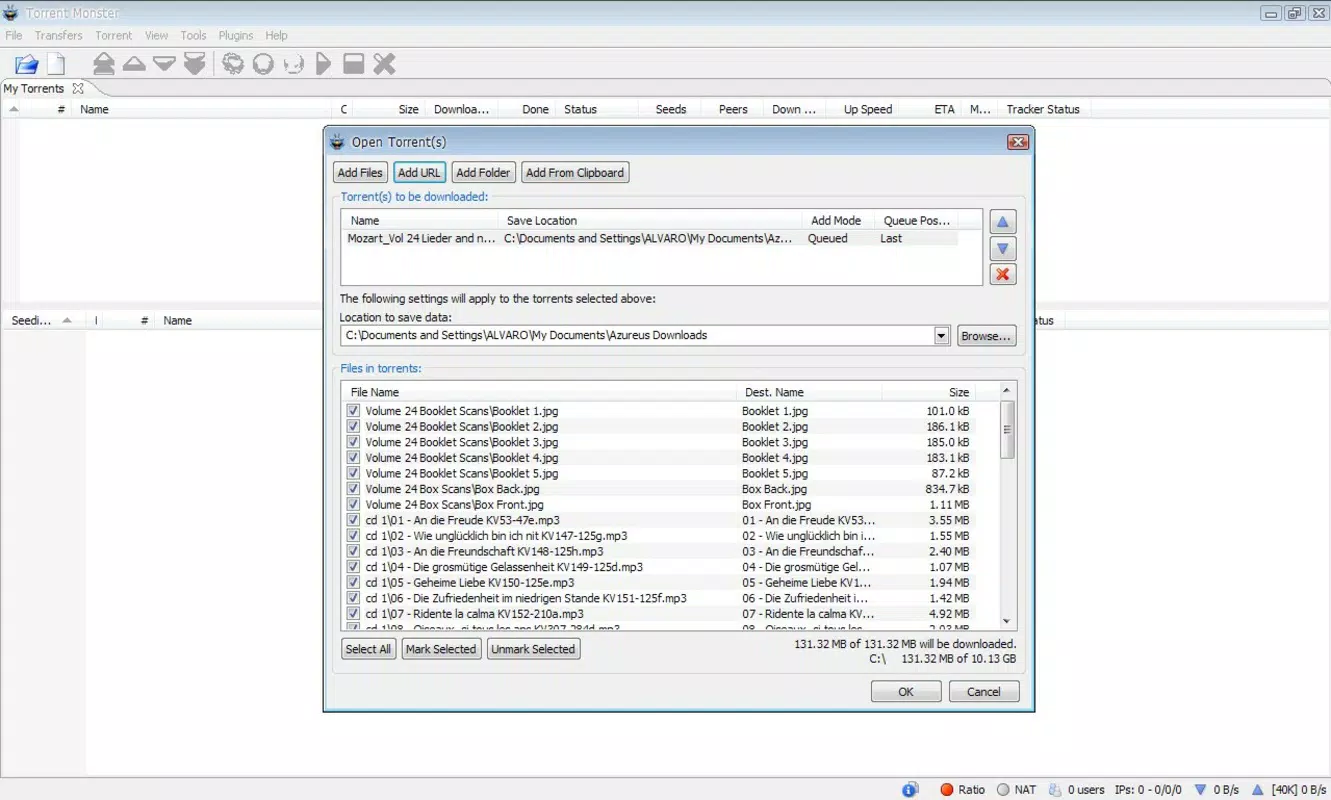1331x800 pixels.
Task: Open the File menu
Action: [x=14, y=35]
